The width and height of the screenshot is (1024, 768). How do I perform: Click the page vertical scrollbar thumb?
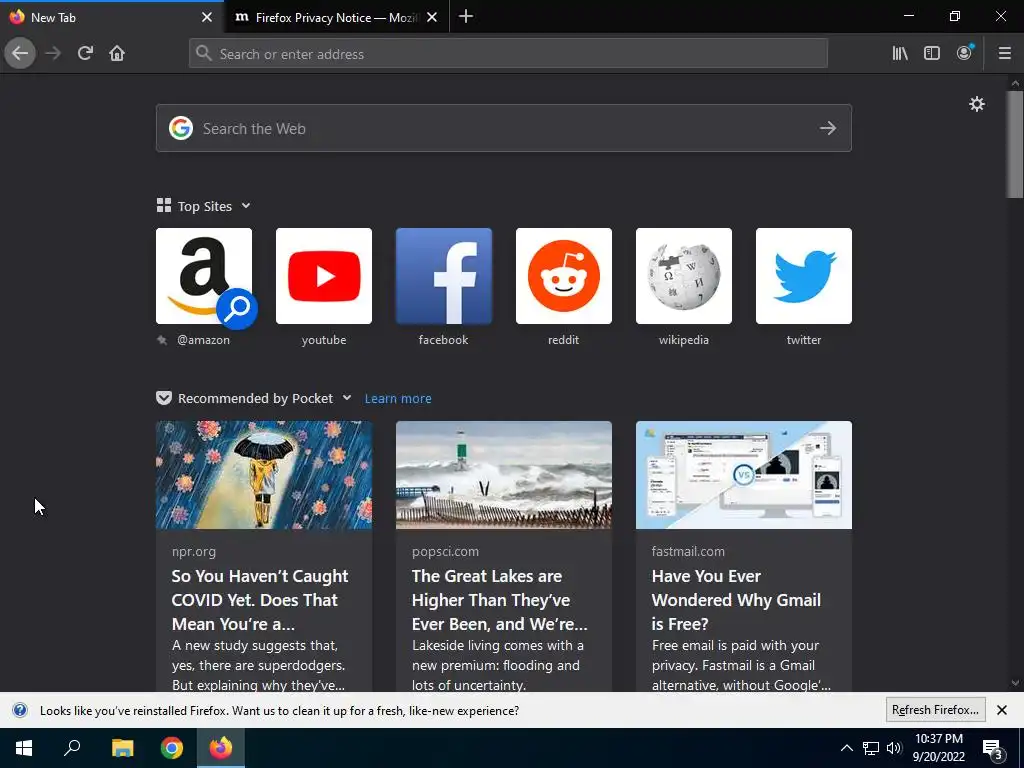point(1015,144)
